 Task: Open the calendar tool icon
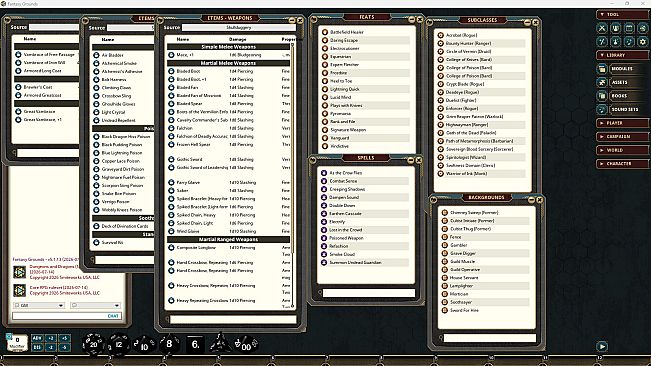pos(629,28)
